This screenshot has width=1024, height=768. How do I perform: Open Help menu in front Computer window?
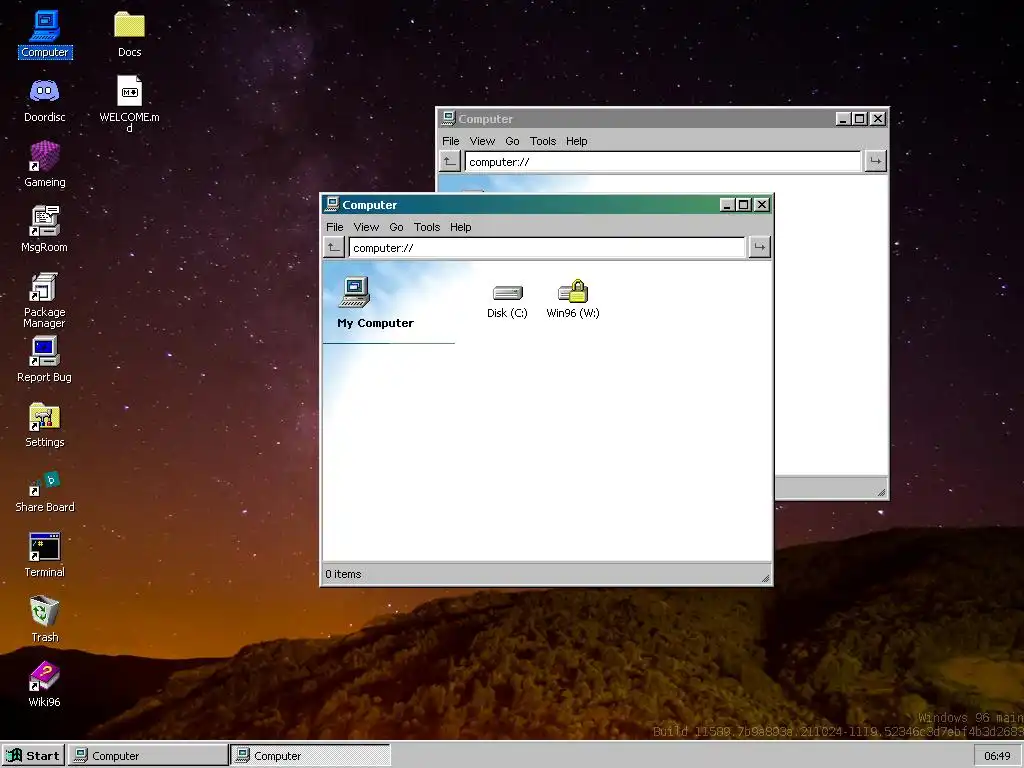pos(460,227)
